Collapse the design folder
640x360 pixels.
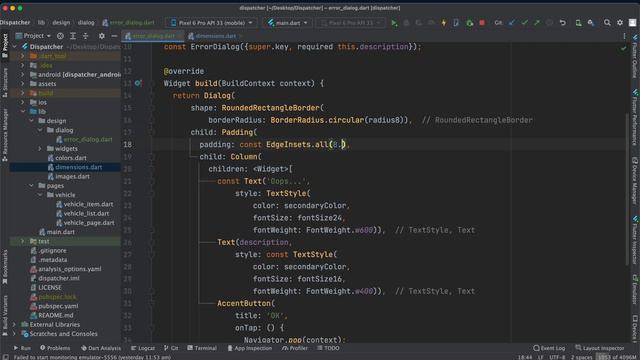click(31, 121)
